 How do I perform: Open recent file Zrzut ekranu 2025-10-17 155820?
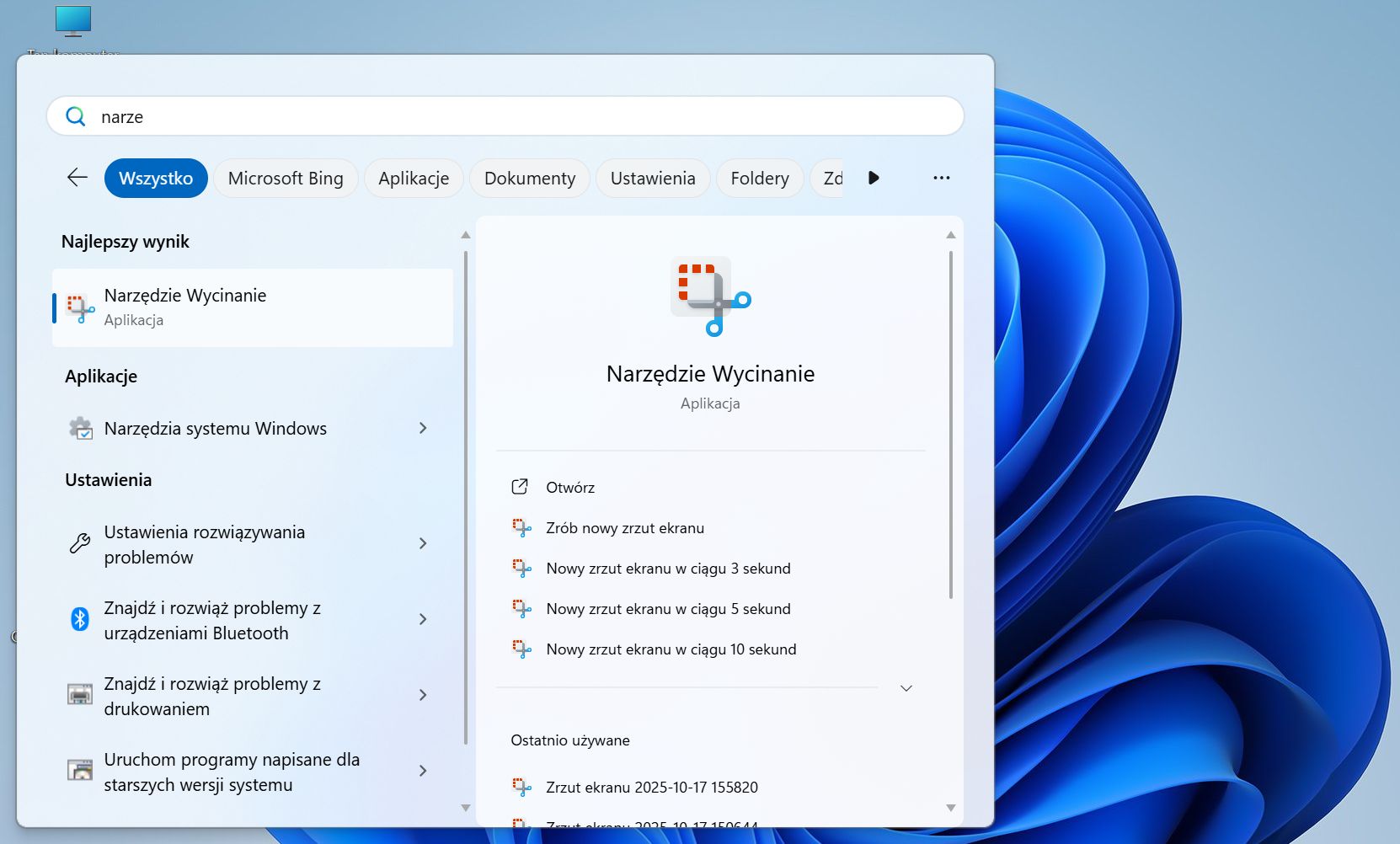pyautogui.click(x=653, y=787)
